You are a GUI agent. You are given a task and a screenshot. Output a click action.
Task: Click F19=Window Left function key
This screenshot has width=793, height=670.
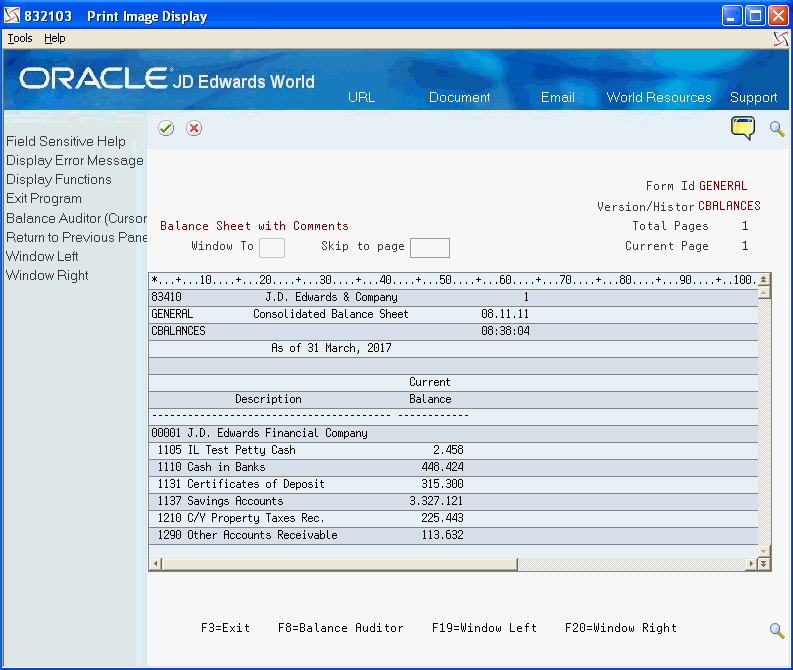[x=484, y=628]
